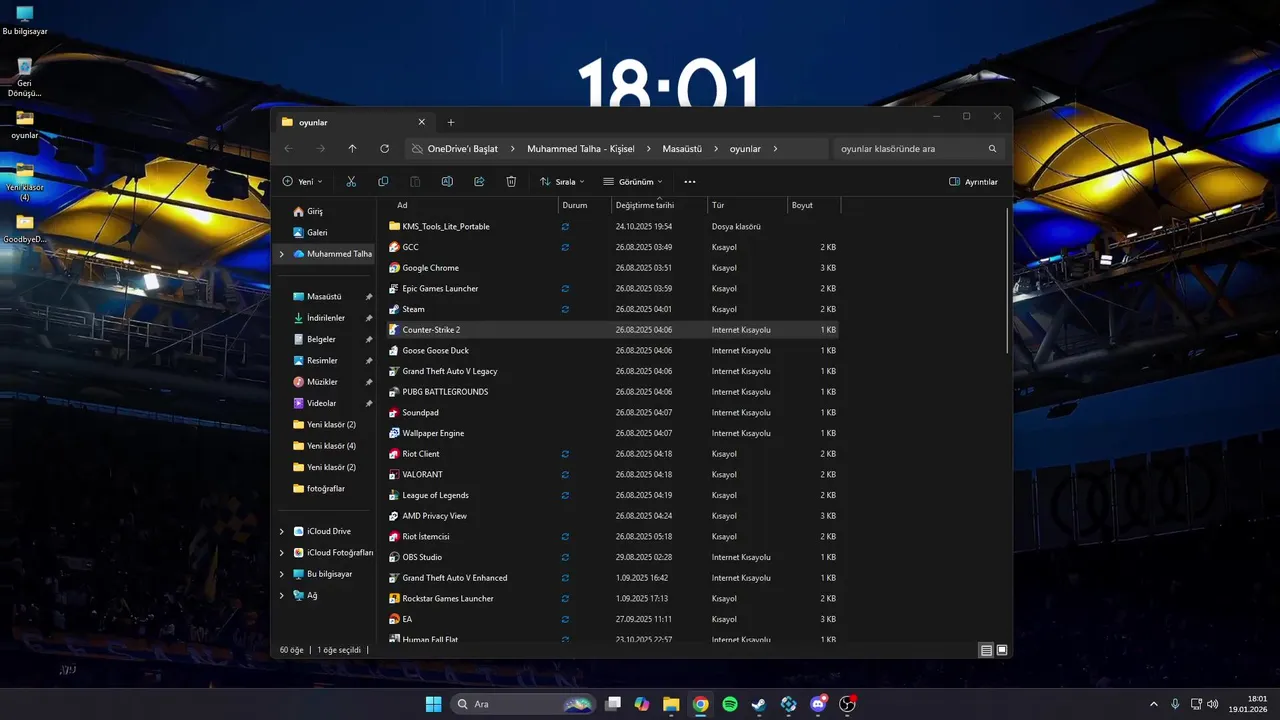Screen dimensions: 1280x720
Task: Click the Copilot icon on taskbar
Action: [642, 704]
